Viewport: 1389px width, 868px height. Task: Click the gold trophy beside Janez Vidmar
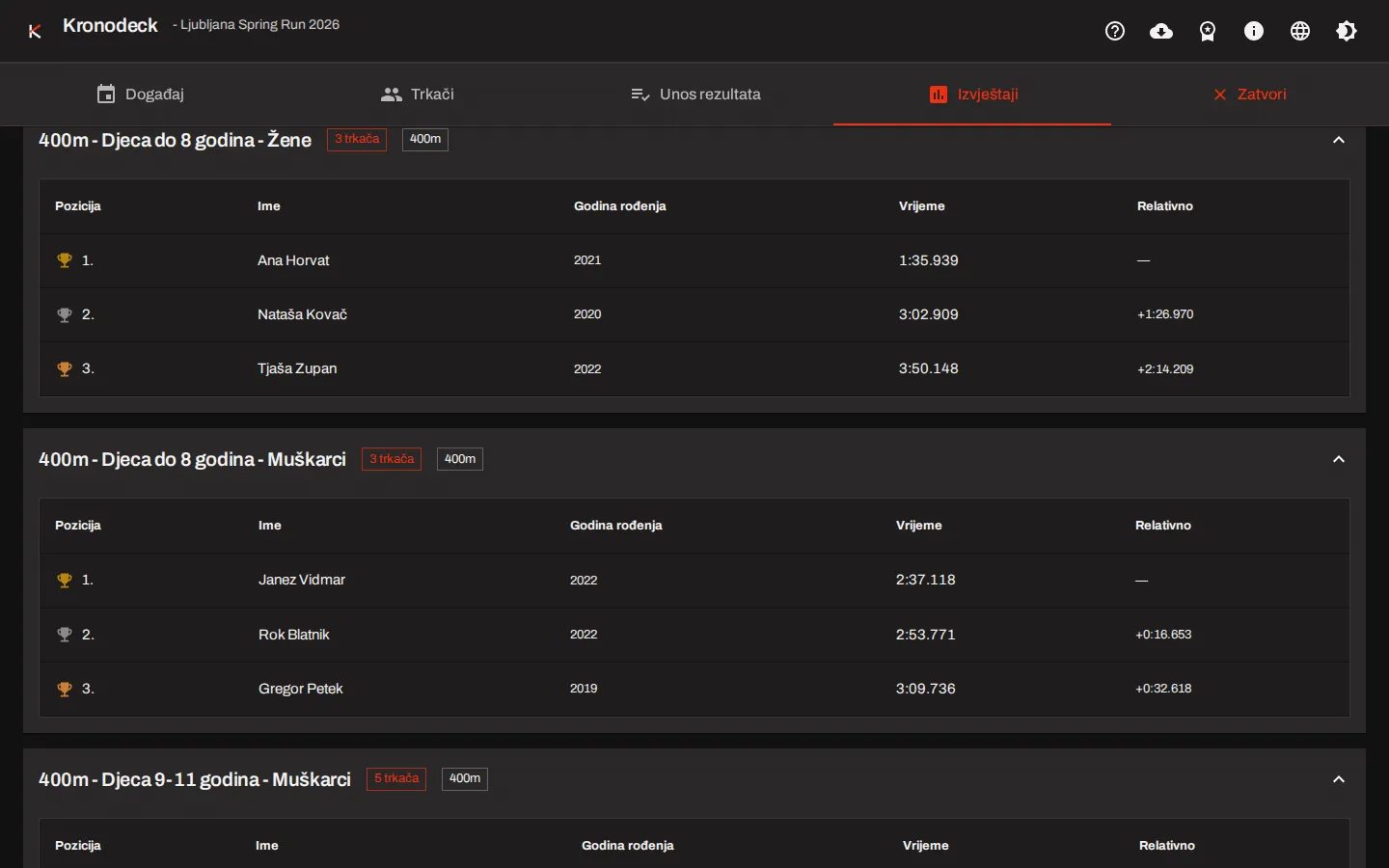pos(65,580)
